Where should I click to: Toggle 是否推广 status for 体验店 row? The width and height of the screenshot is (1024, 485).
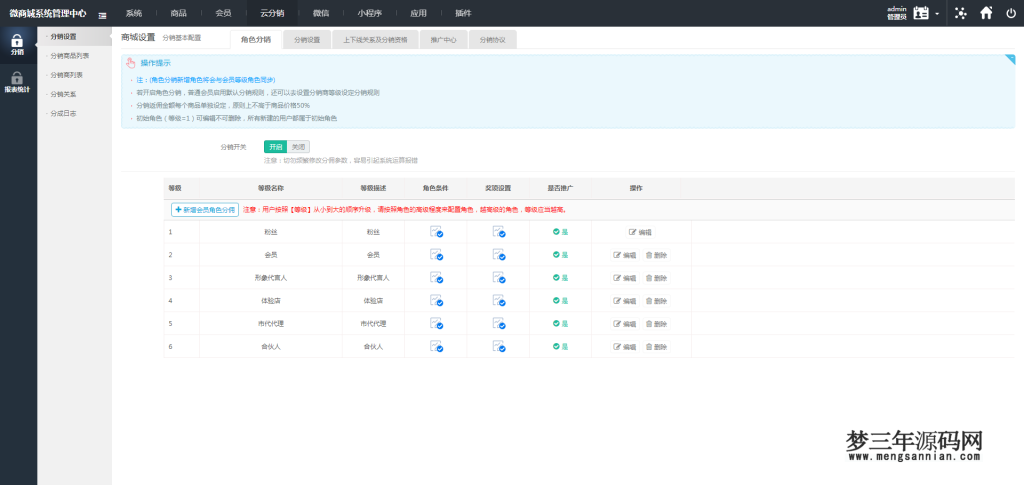click(x=561, y=300)
